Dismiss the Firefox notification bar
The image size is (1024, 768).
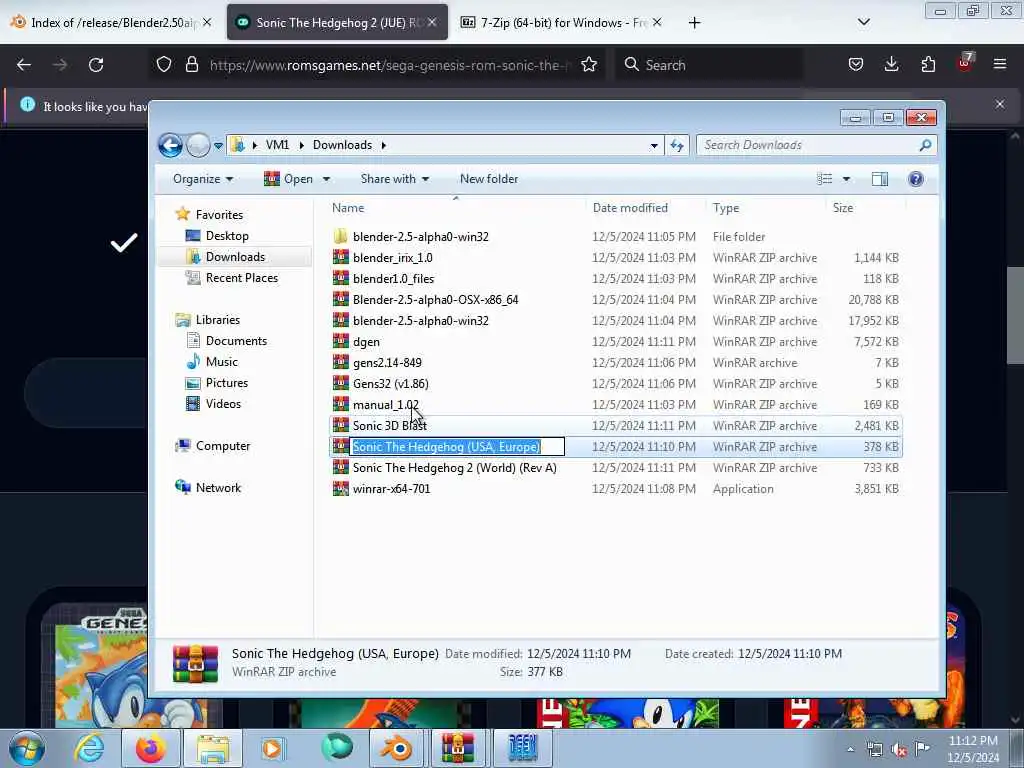pyautogui.click(x=1000, y=104)
